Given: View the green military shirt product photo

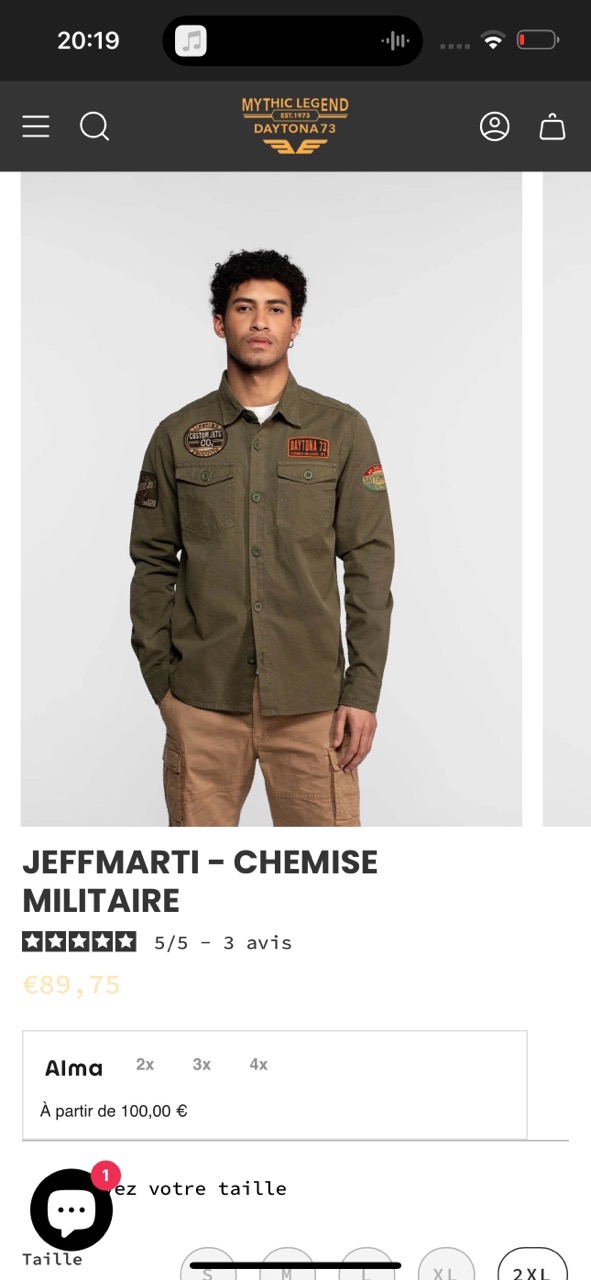Looking at the screenshot, I should tap(271, 499).
